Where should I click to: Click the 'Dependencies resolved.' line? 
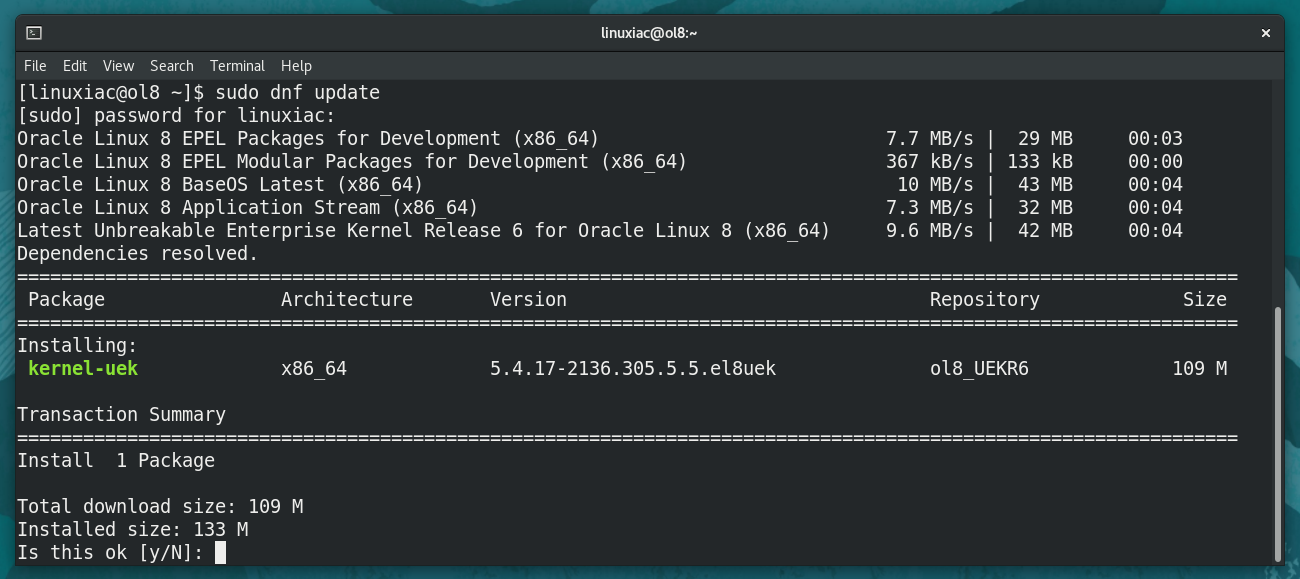pyautogui.click(x=138, y=254)
